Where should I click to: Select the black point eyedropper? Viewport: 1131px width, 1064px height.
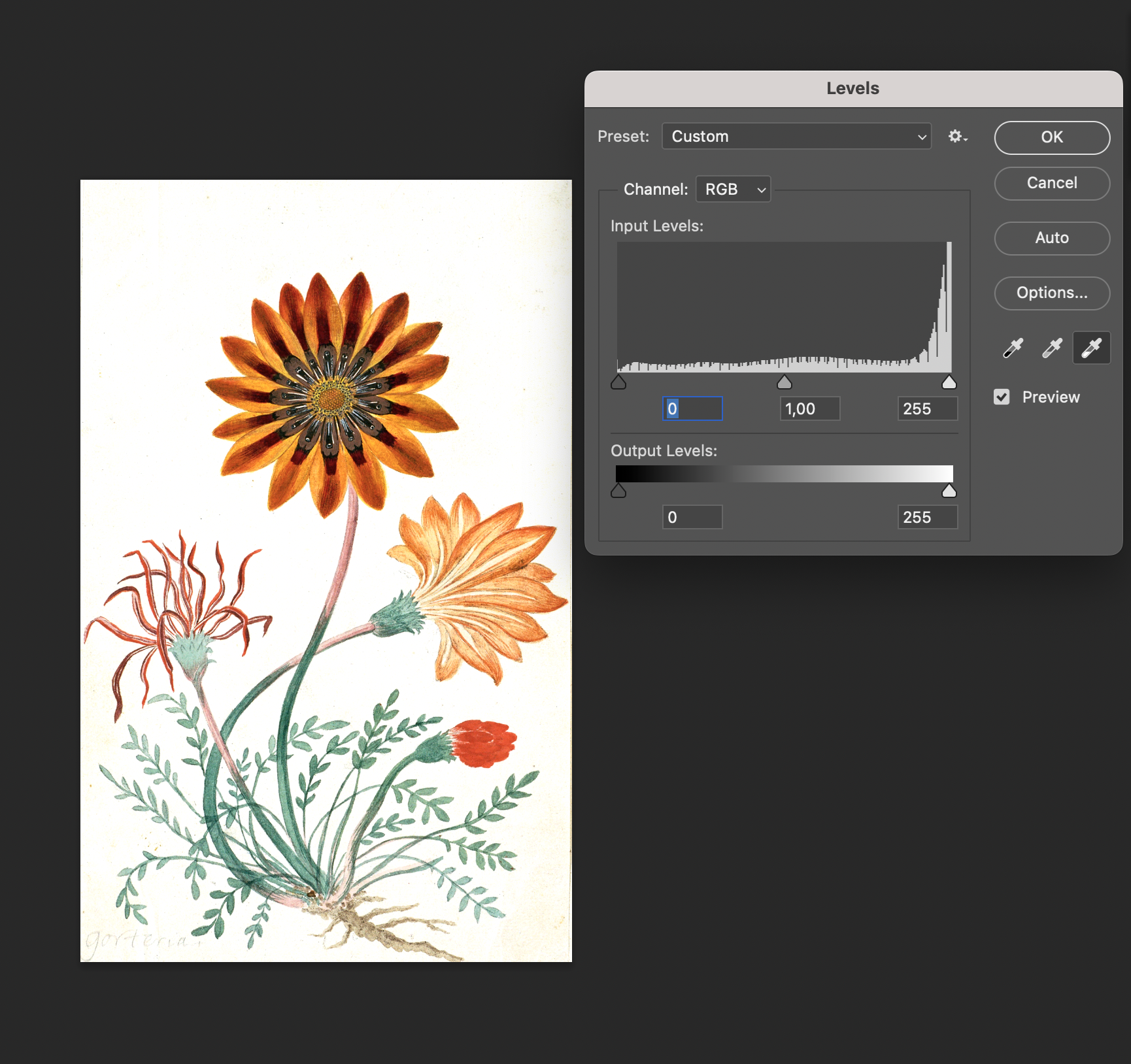[1013, 348]
